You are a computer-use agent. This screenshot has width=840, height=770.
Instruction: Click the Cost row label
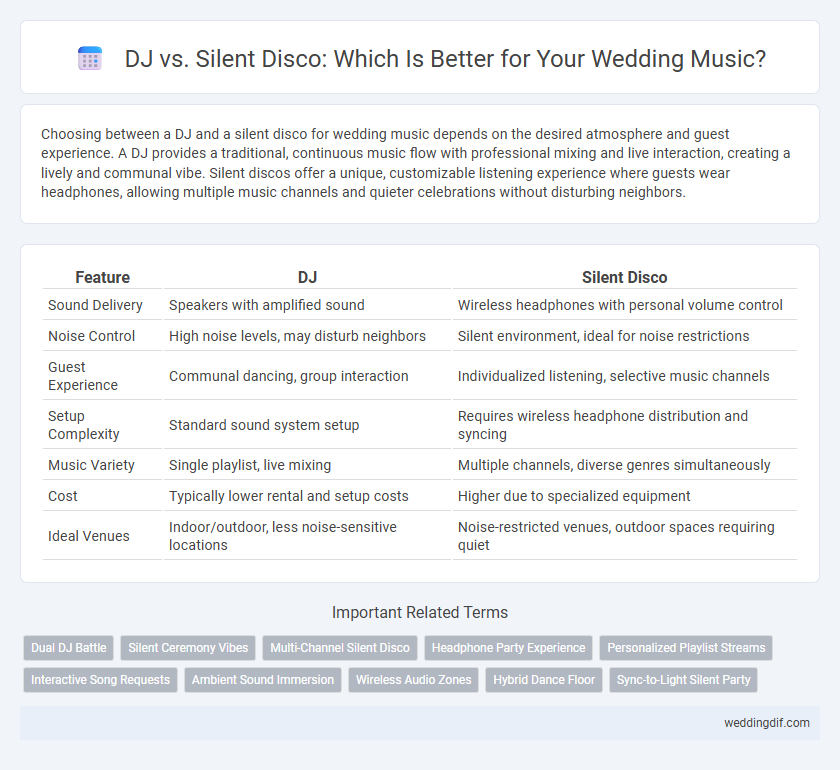pyautogui.click(x=63, y=496)
